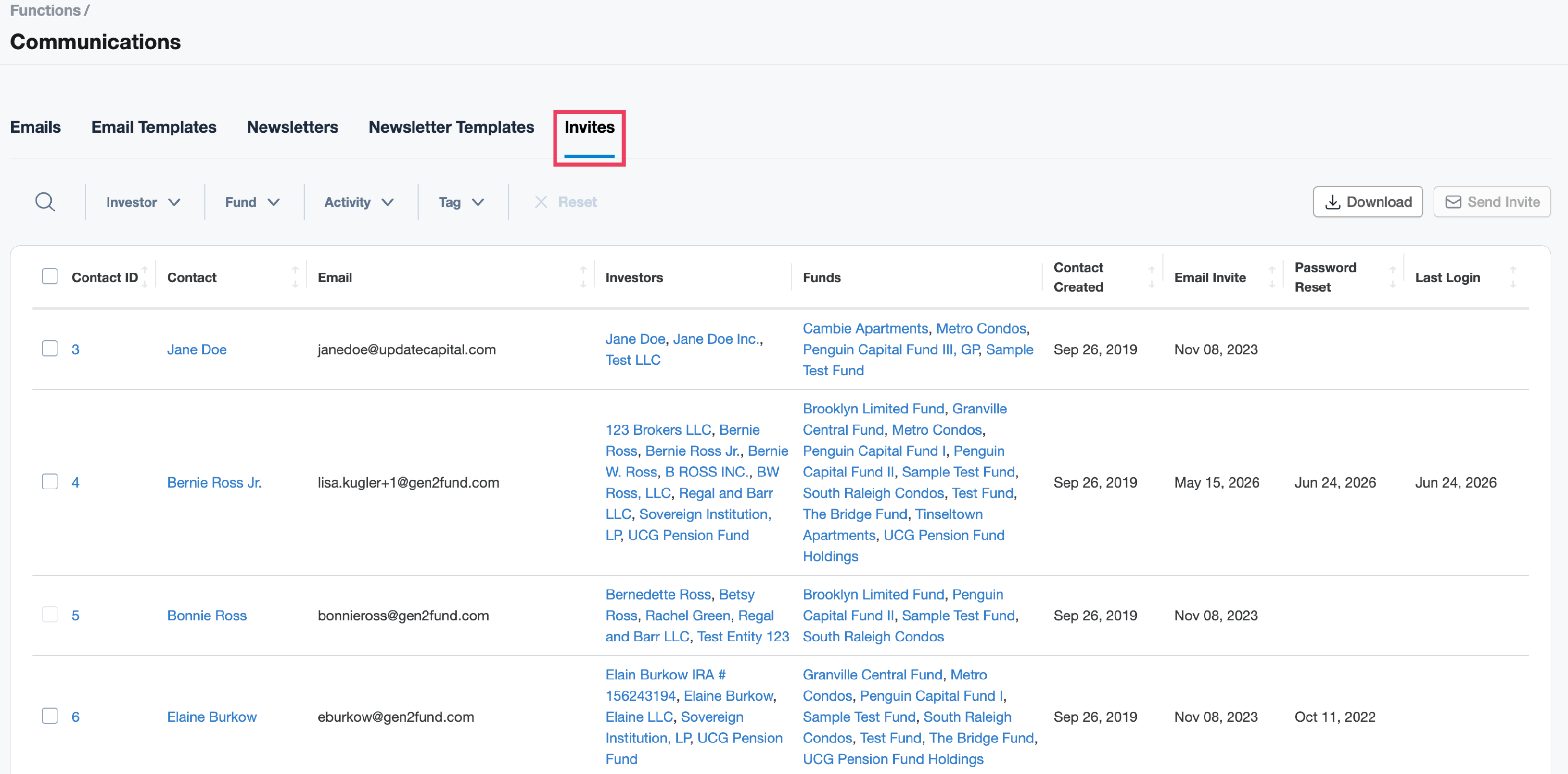This screenshot has height=774, width=1568.
Task: Click janedoe@updatecapital.com email cell
Action: (x=407, y=349)
